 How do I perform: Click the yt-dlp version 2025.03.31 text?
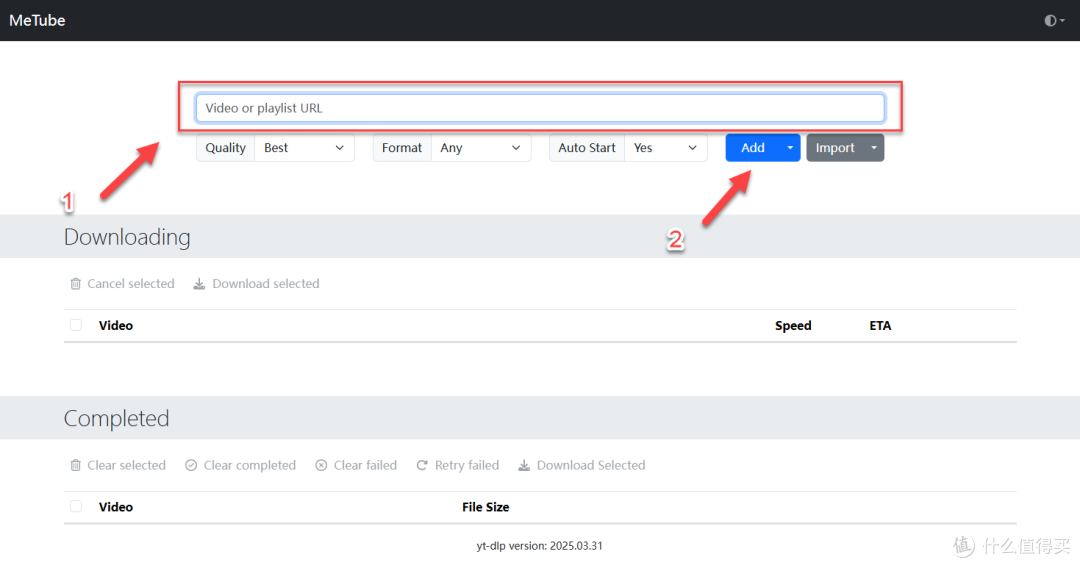point(539,546)
